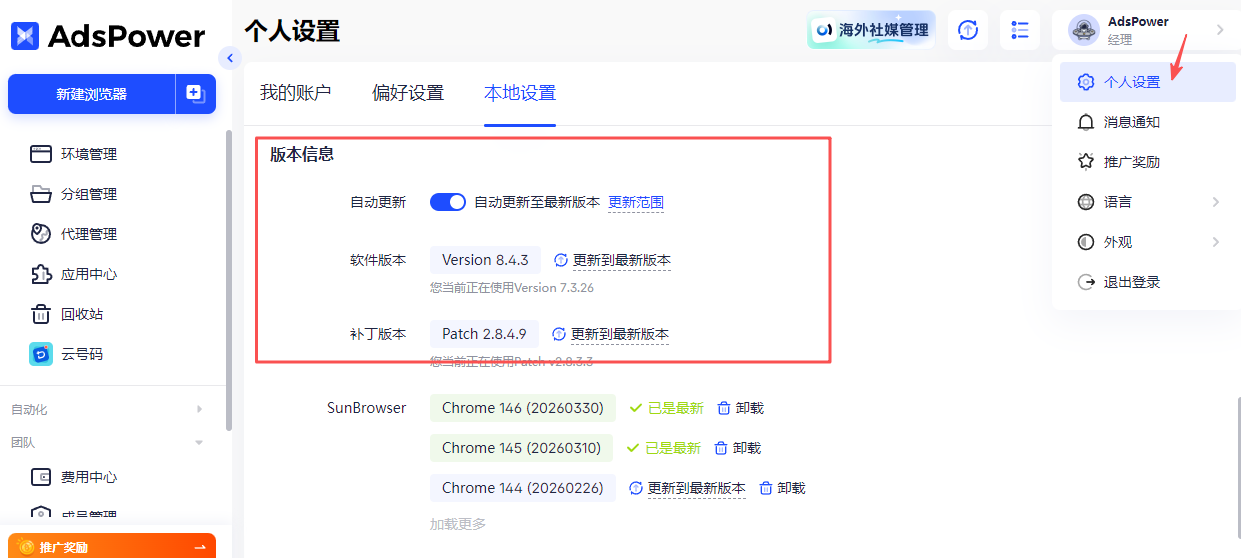Open 分组管理 in the sidebar
Viewport: 1241px width, 558px height.
89,194
